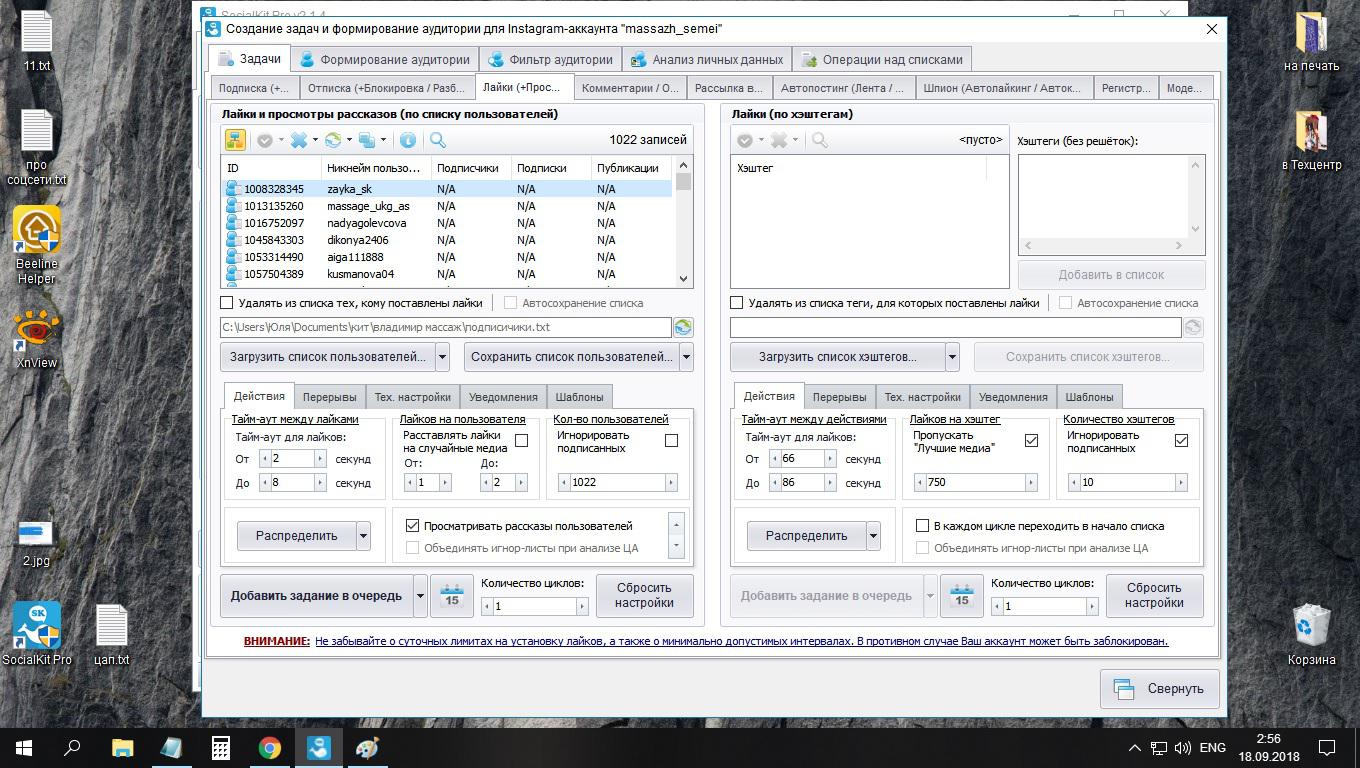The width and height of the screenshot is (1360, 768).
Task: Click Сохранить список пользователей button
Action: (570, 357)
